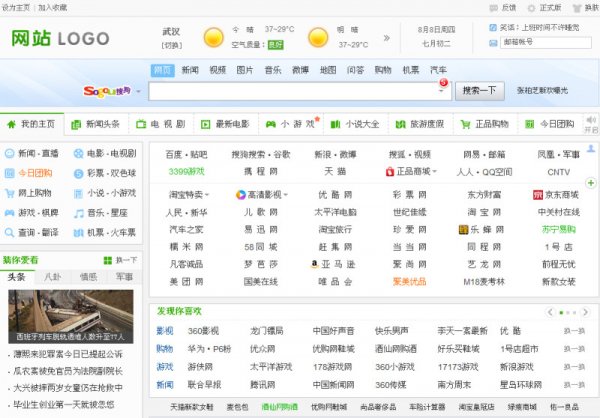Go to previous 发现你喜欢 page arrow
The width and height of the screenshot is (600, 418).
coord(550,312)
